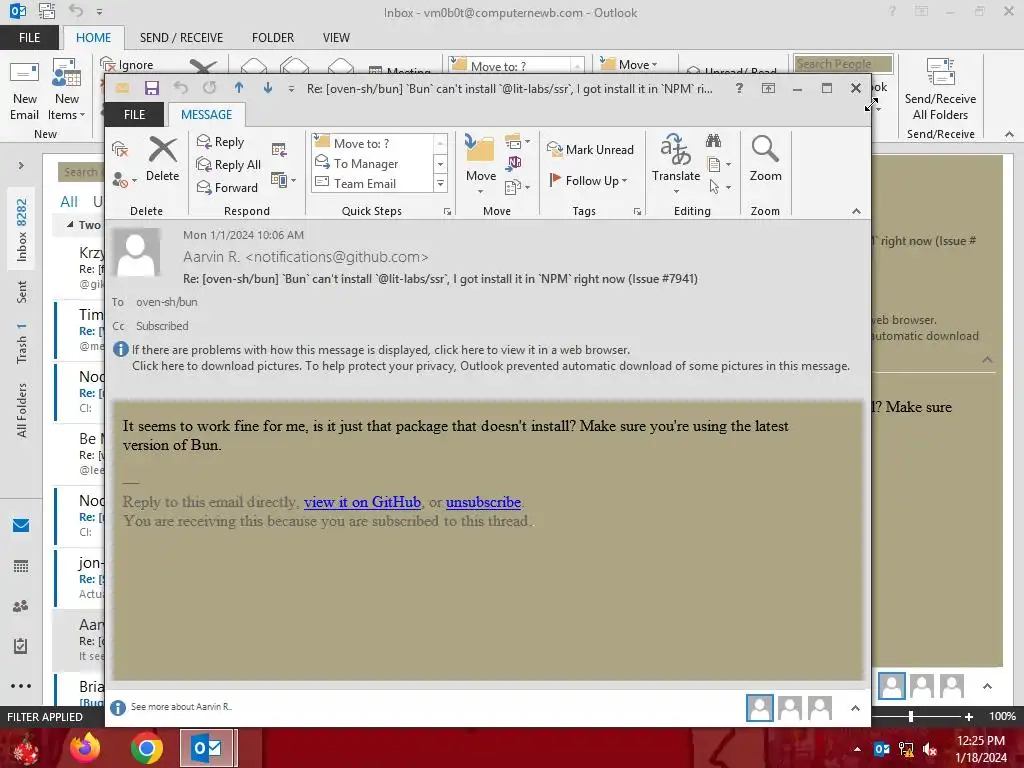Open the Actions dropdown in Move group
The image size is (1024, 768).
(517, 187)
